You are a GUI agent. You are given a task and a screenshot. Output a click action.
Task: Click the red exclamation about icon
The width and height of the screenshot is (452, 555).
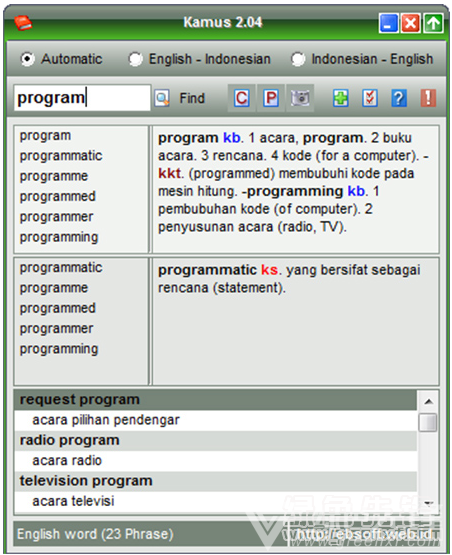pos(428,98)
